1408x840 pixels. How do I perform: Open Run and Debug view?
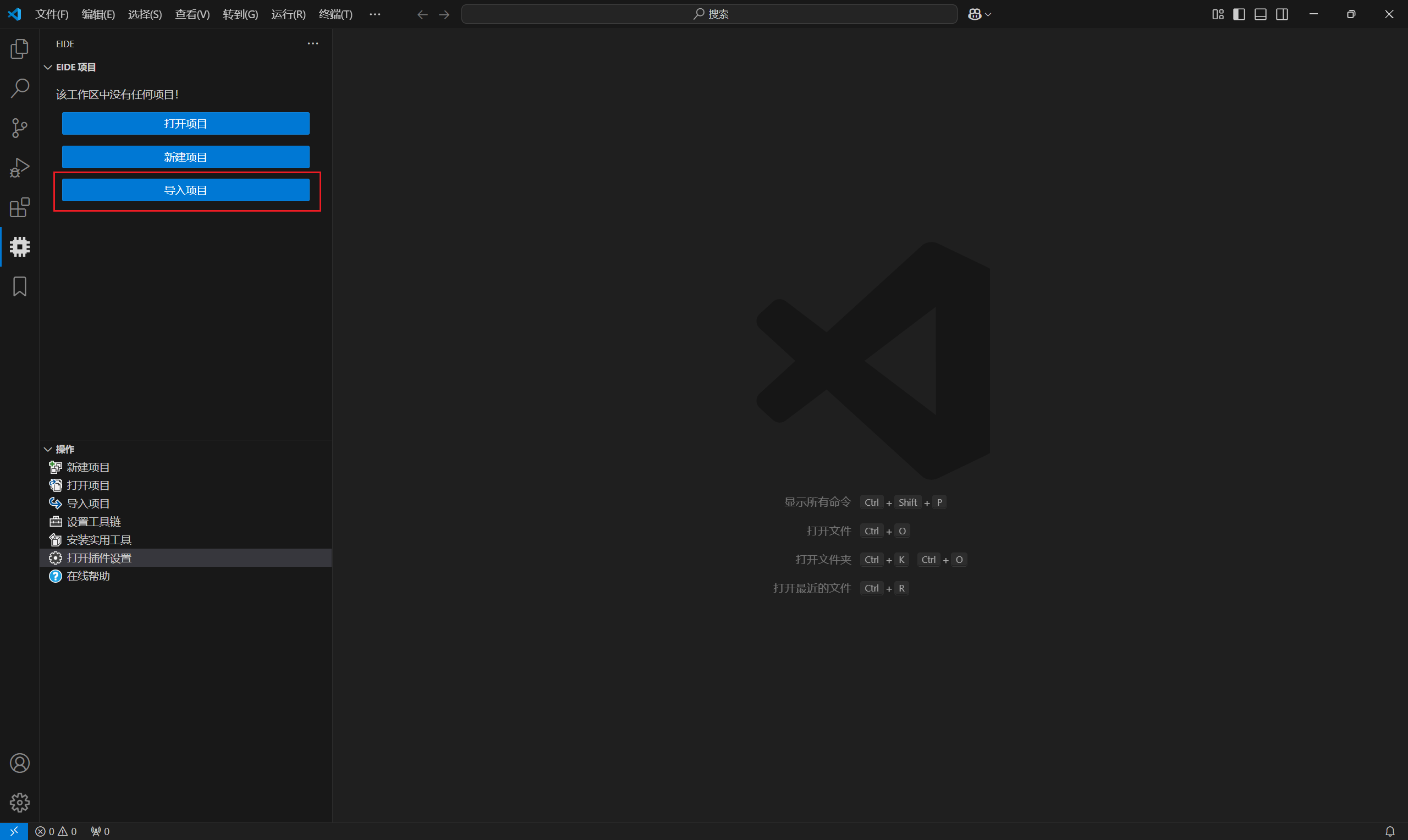(x=19, y=168)
